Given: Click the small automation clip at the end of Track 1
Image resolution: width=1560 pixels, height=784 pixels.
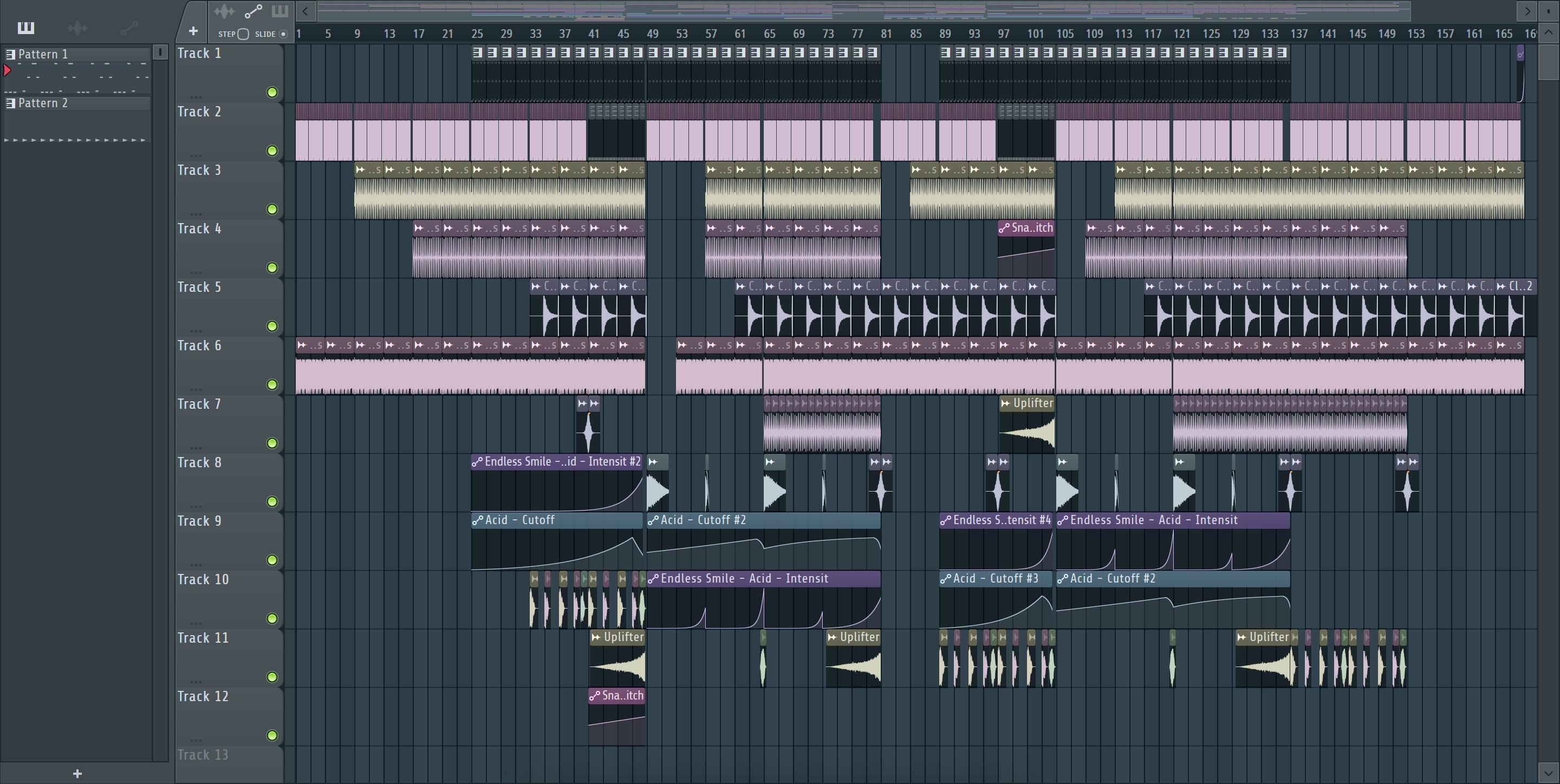Looking at the screenshot, I should click(1520, 73).
